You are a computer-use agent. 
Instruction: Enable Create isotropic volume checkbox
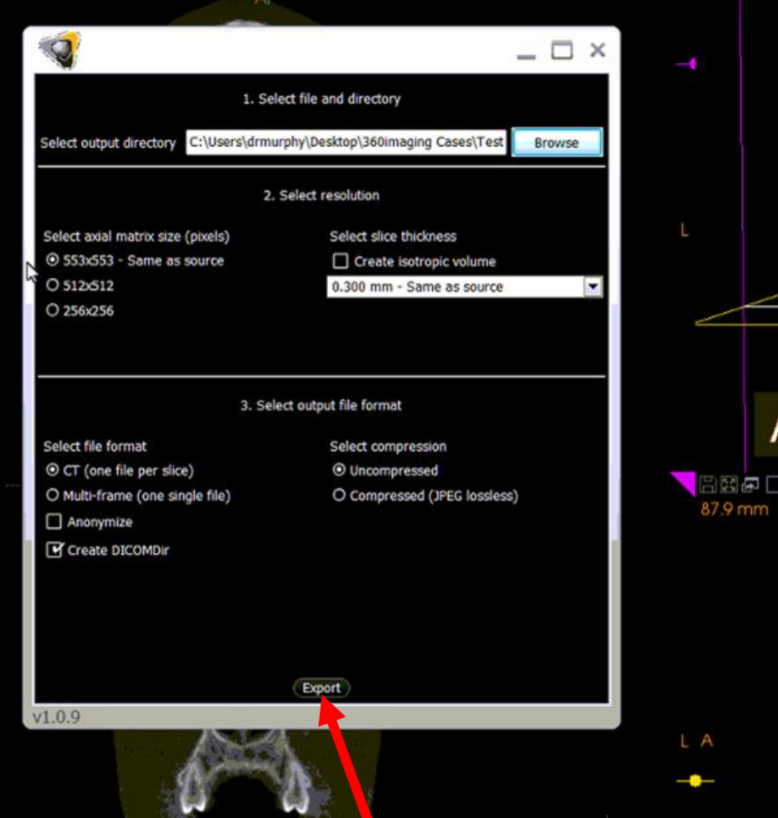(x=340, y=261)
